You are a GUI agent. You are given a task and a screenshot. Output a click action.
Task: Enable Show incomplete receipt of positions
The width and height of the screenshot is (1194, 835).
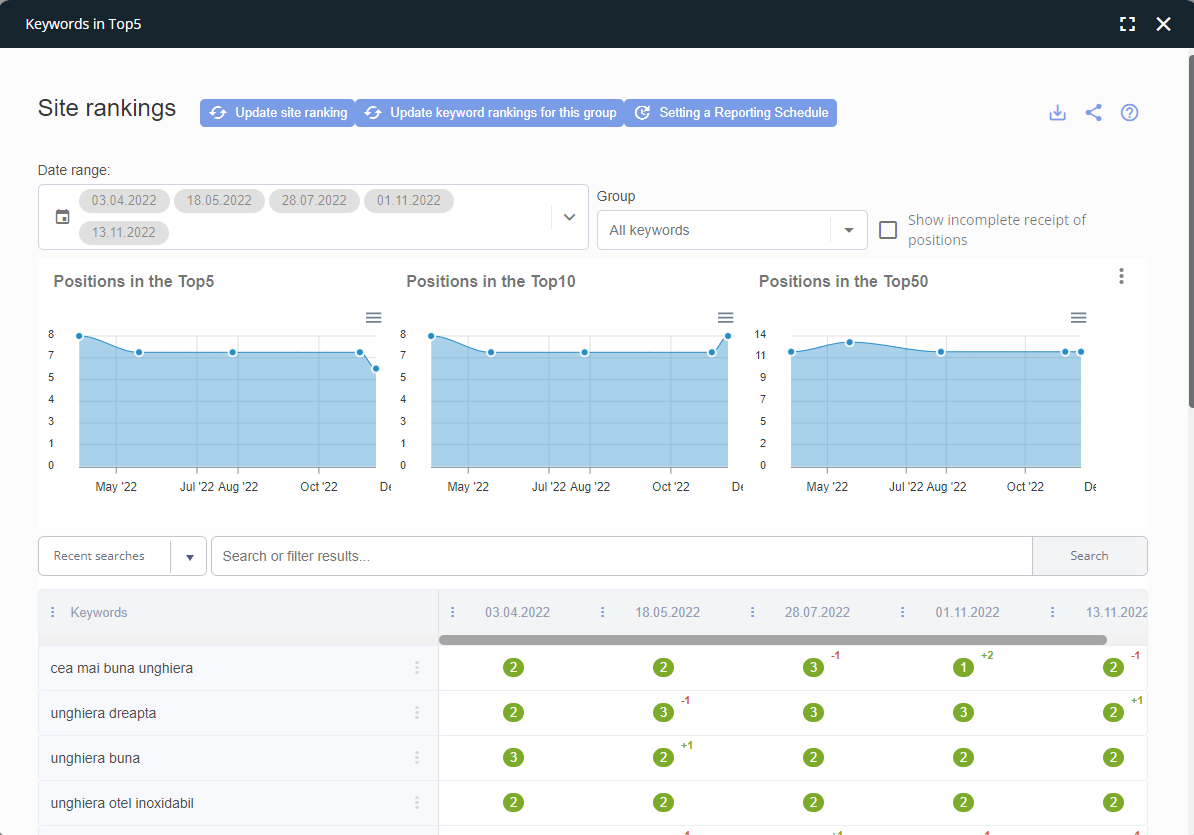click(887, 230)
